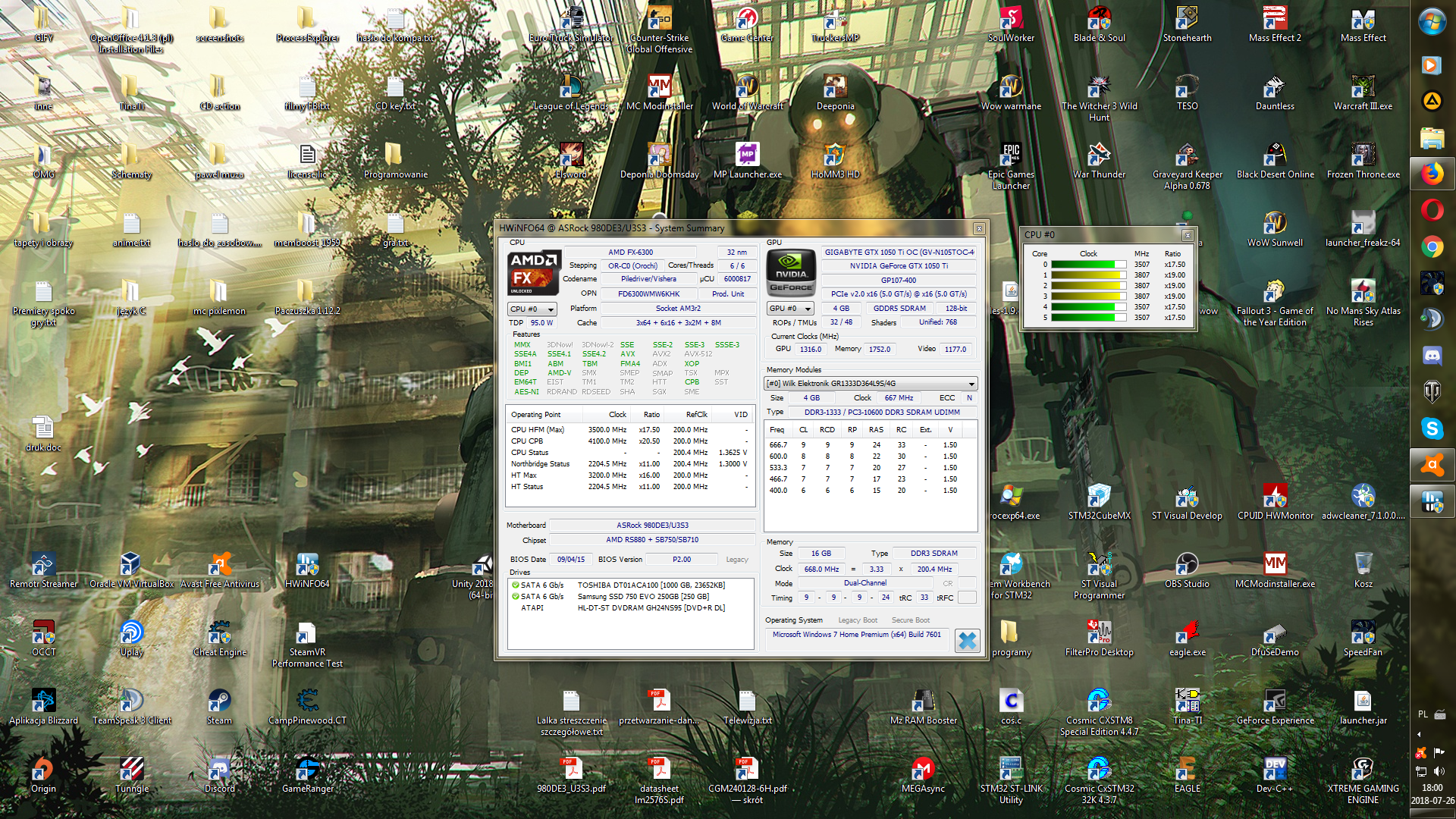The width and height of the screenshot is (1456, 819).
Task: Open the Programowanie folder
Action: [x=395, y=160]
